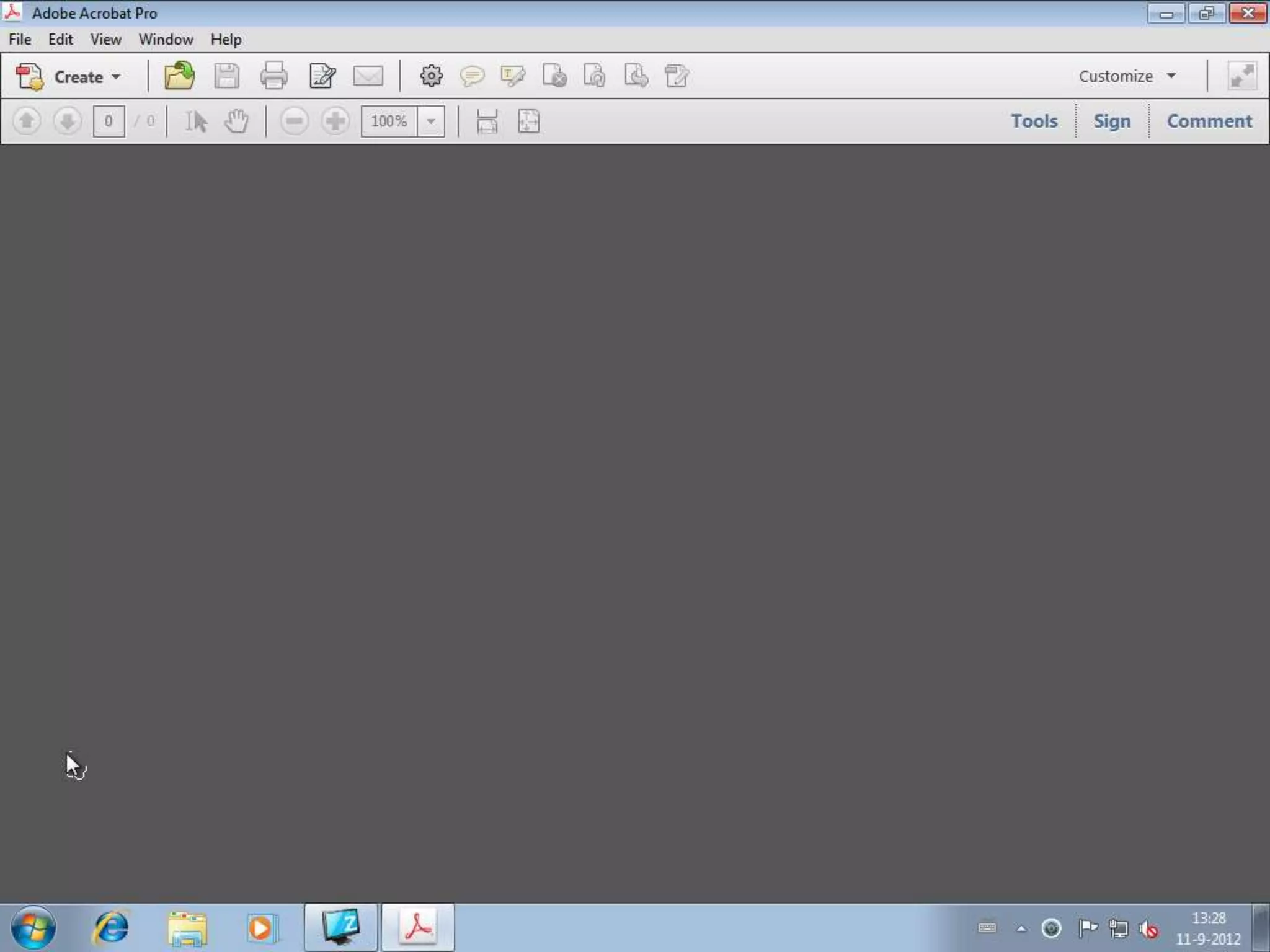Open the View menu
Viewport: 1270px width, 952px height.
click(106, 40)
